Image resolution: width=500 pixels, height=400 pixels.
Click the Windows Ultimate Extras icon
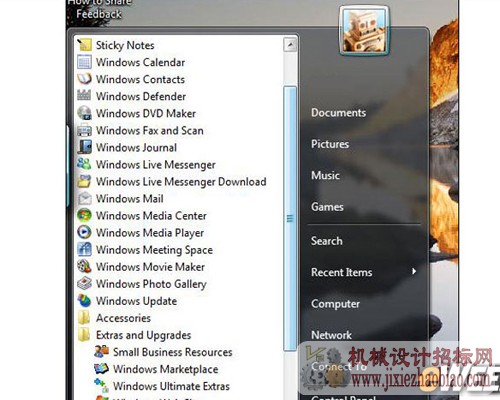click(101, 386)
